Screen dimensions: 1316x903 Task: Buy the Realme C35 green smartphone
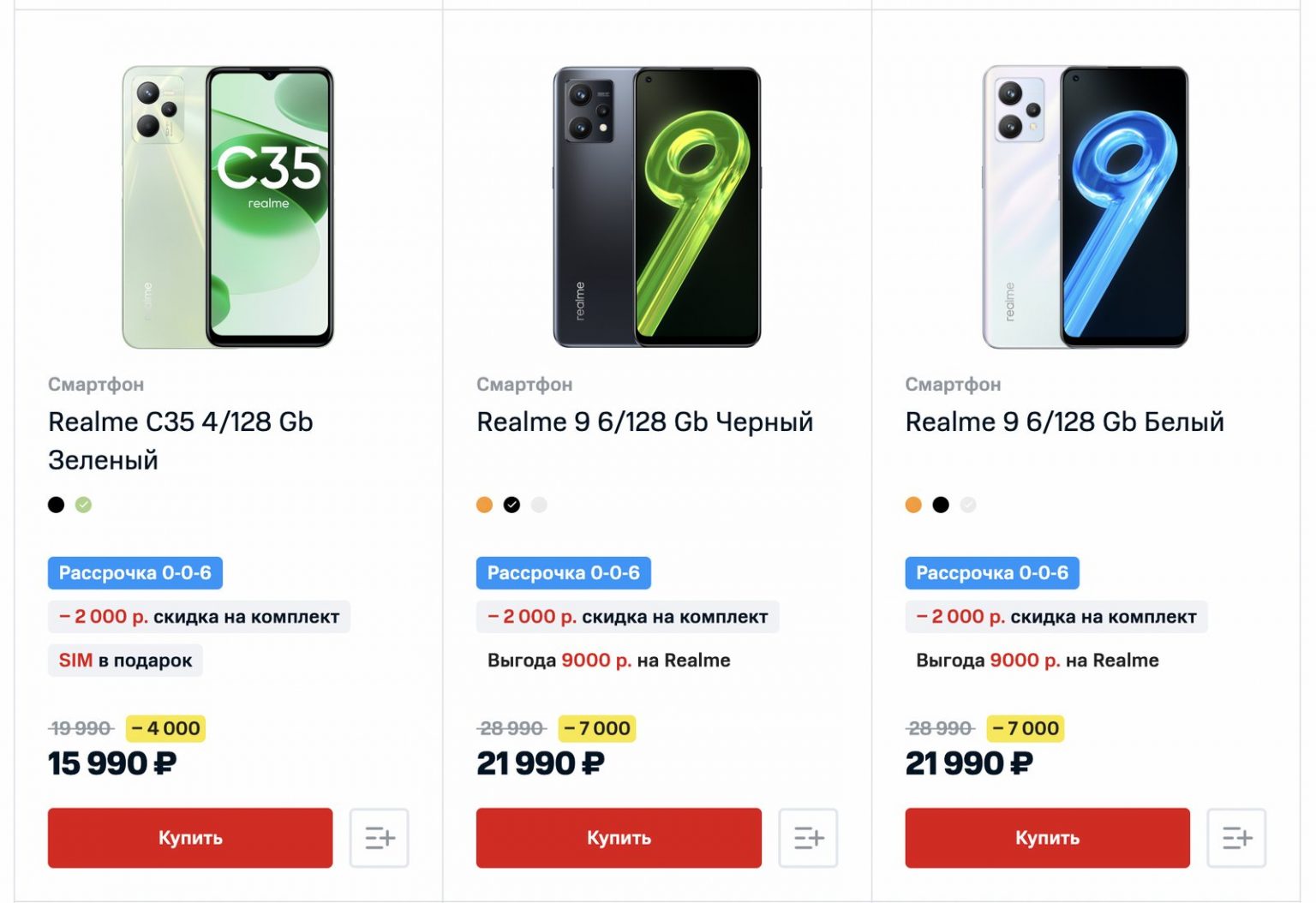click(x=190, y=838)
